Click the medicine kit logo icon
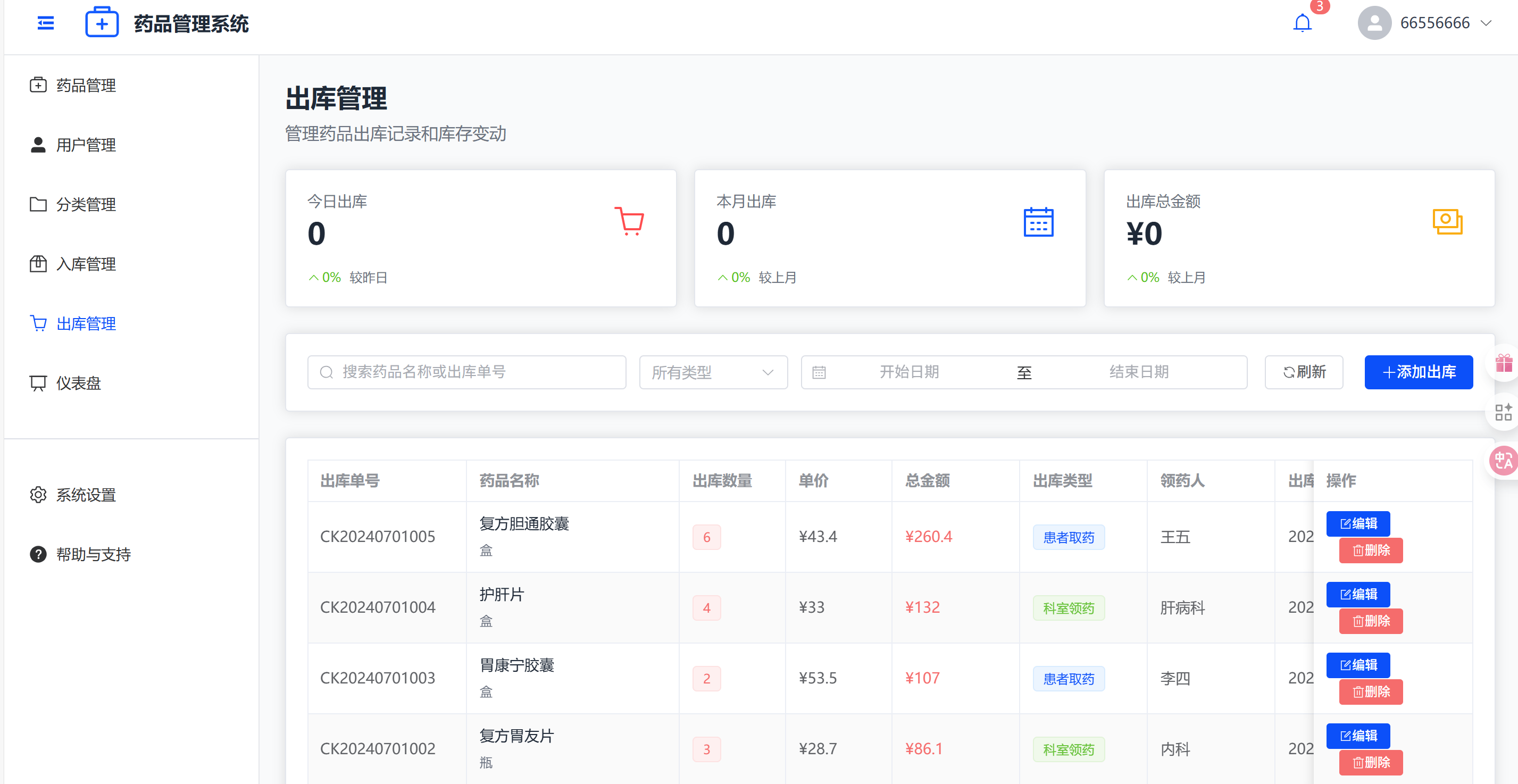 [102, 23]
